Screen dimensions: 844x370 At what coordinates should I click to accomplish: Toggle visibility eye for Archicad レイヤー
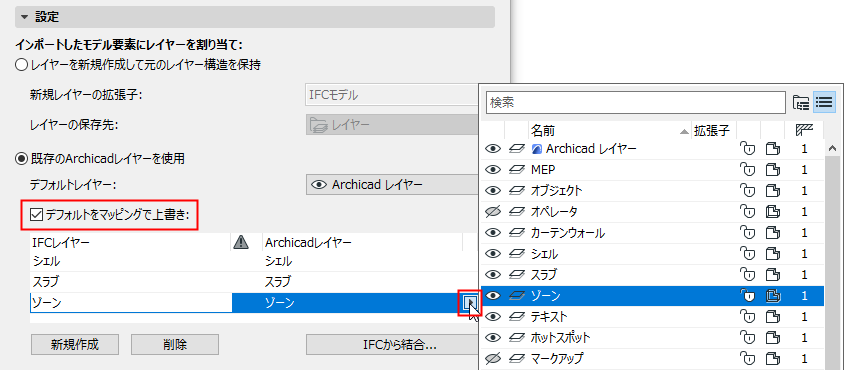[493, 149]
